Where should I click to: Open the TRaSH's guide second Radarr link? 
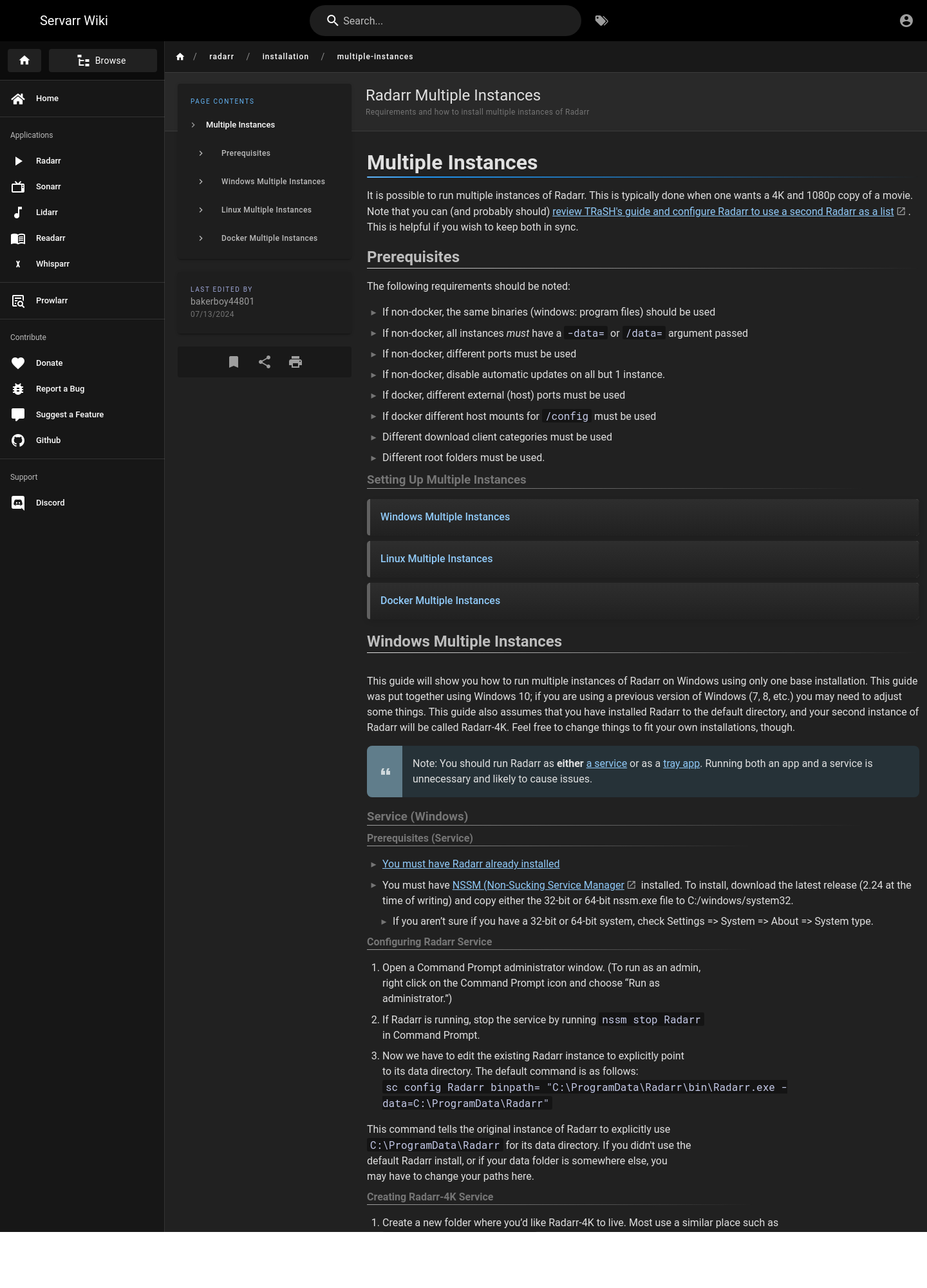pos(723,211)
